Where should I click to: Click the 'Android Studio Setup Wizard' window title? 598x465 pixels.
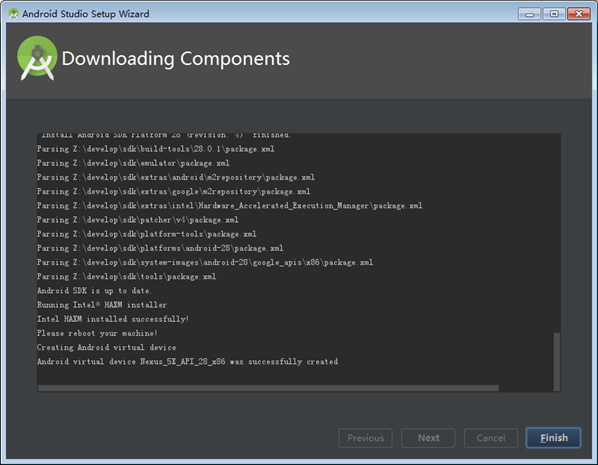tap(86, 14)
